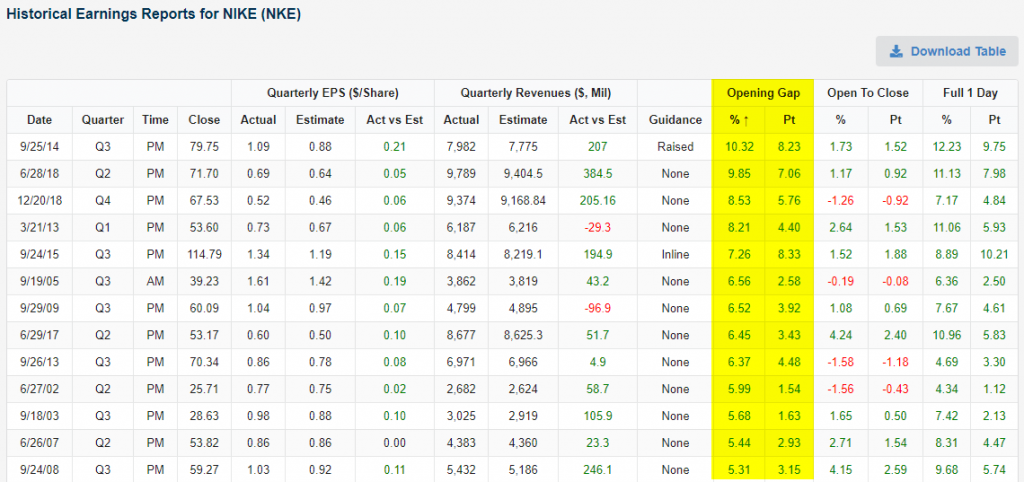The height and width of the screenshot is (482, 1024).
Task: Sort table by the Date column header
Action: click(39, 120)
